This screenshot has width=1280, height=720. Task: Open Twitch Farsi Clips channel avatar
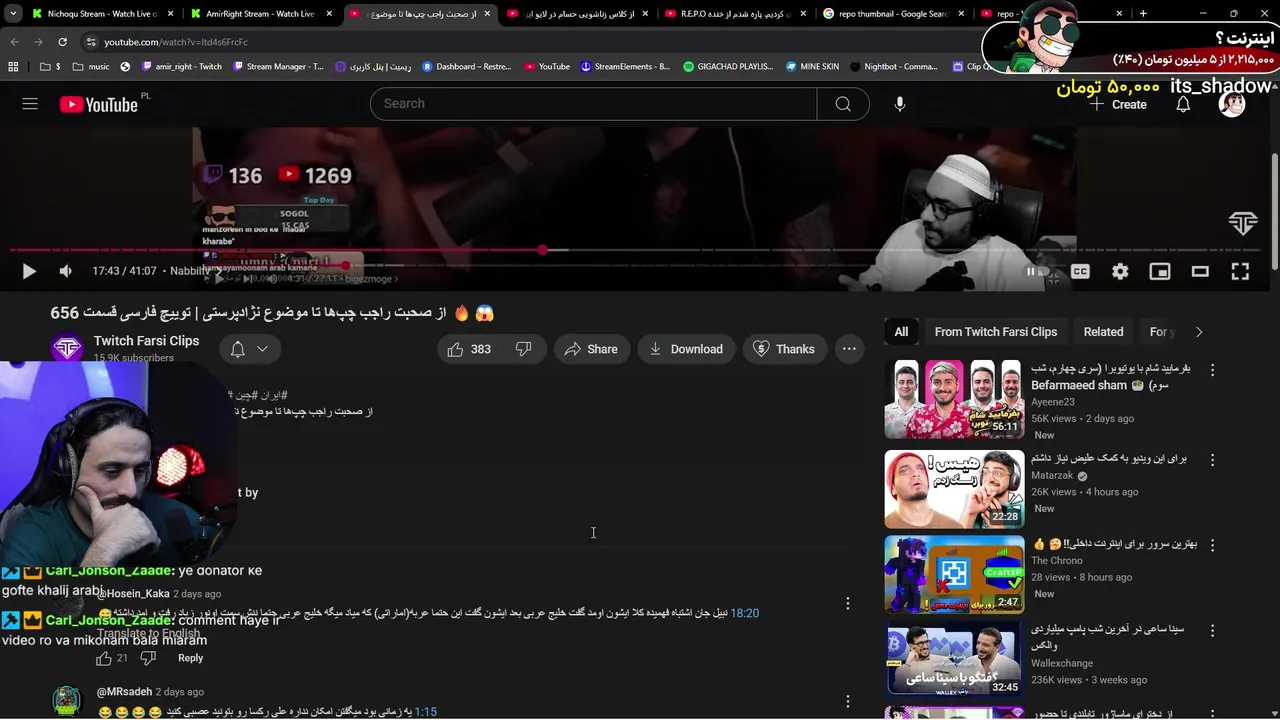tap(67, 348)
